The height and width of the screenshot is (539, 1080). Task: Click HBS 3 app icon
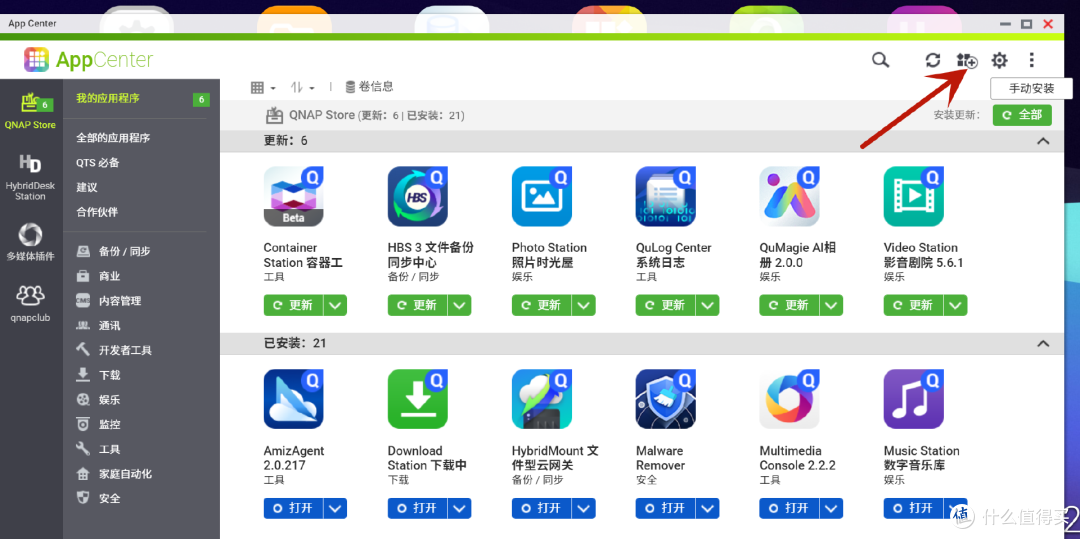[x=417, y=196]
